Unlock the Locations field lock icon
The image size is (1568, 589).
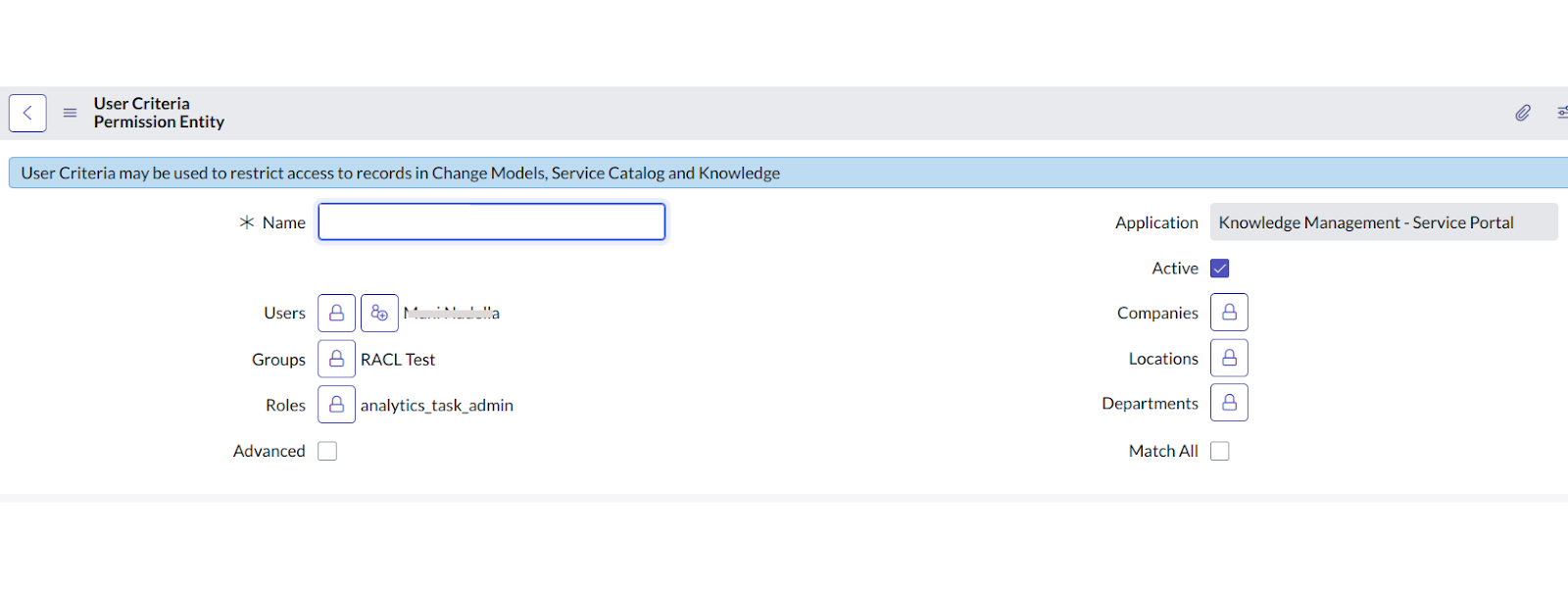tap(1229, 358)
